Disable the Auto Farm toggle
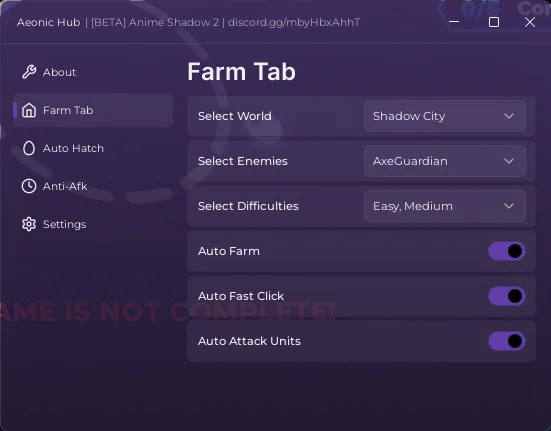Viewport: 551px width, 431px height. [x=507, y=251]
